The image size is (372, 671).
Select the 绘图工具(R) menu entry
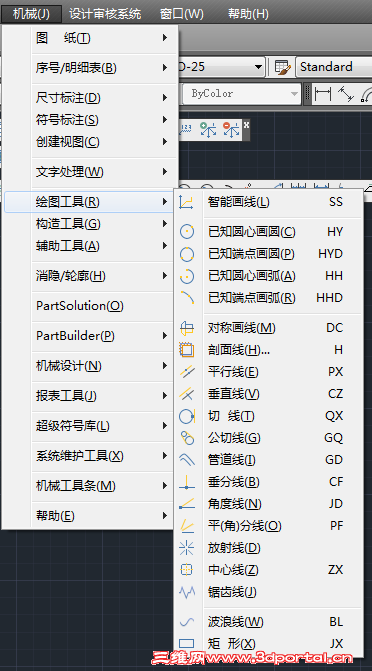click(89, 202)
